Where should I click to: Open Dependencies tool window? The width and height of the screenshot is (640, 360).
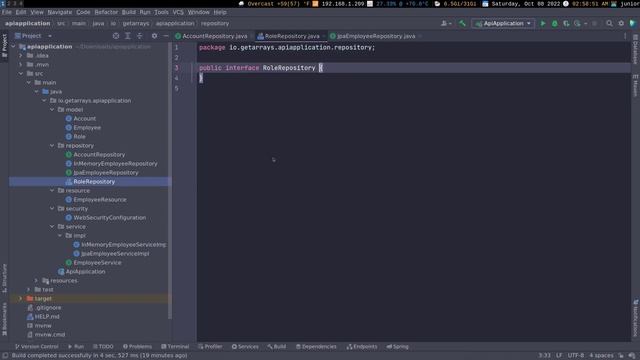click(x=316, y=347)
